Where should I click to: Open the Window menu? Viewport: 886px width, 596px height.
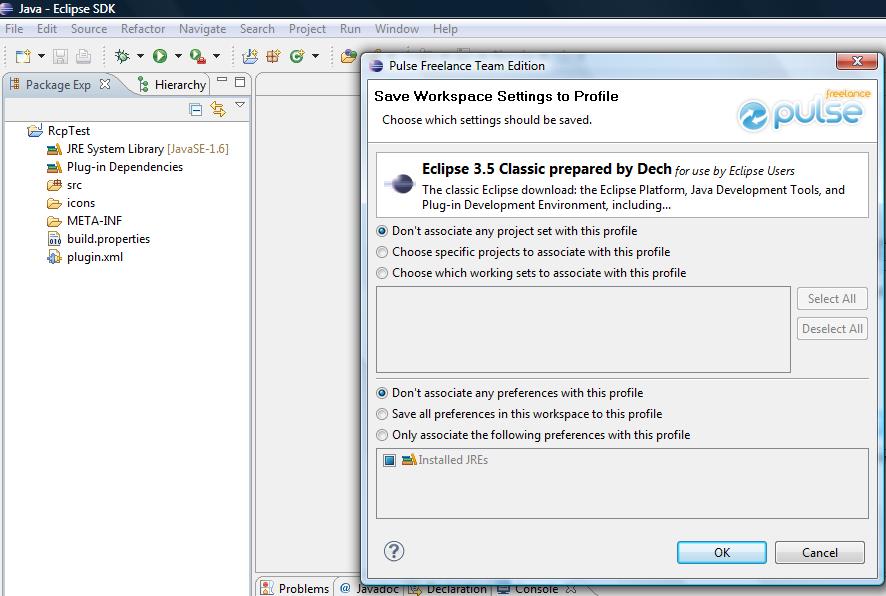click(397, 29)
